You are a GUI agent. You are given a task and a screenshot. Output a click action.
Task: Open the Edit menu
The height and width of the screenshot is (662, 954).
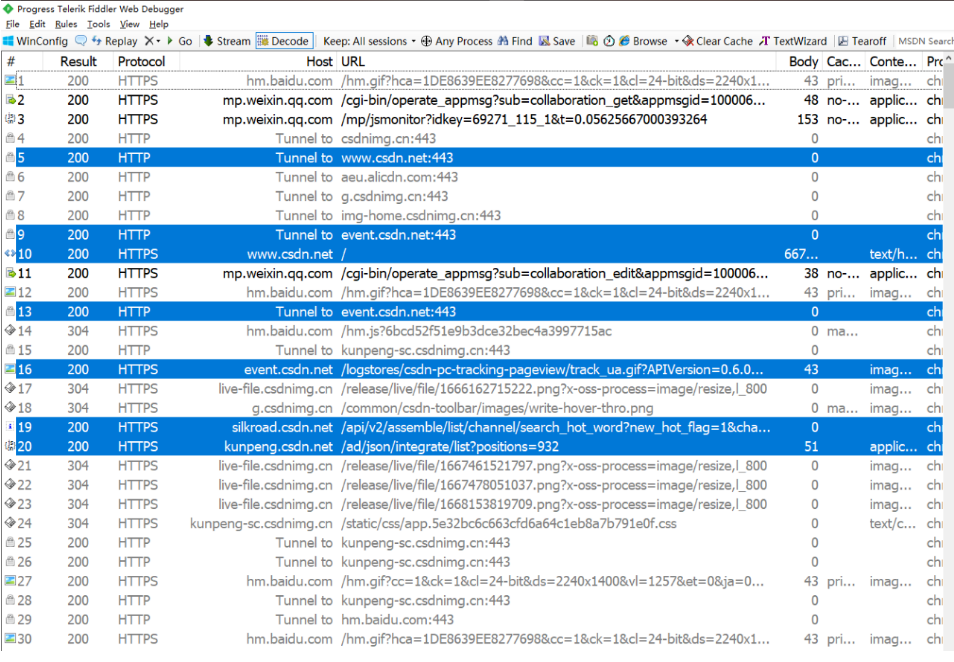point(37,24)
